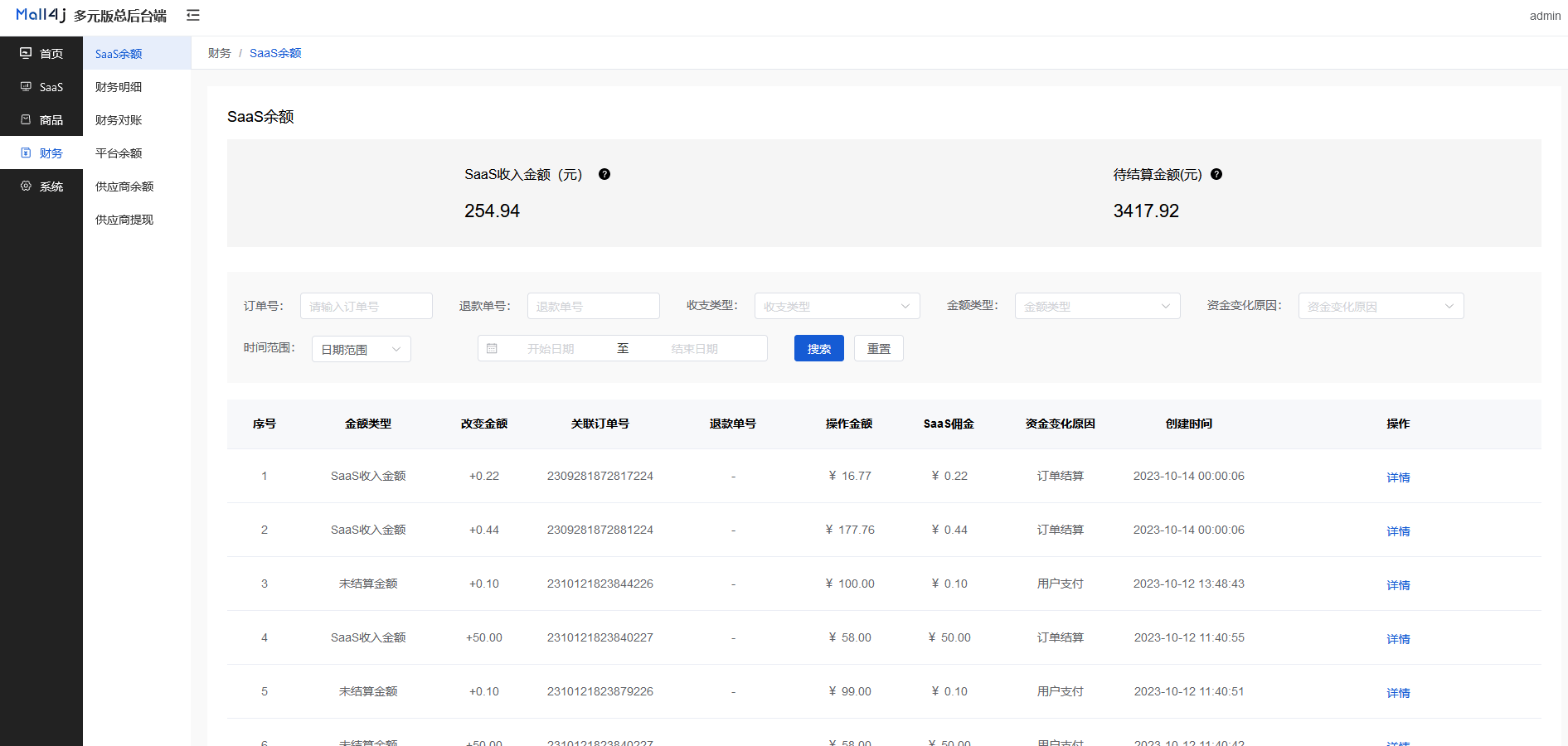Open 详情 for order 2310121823844226
This screenshot has width=1568, height=746.
1398,584
